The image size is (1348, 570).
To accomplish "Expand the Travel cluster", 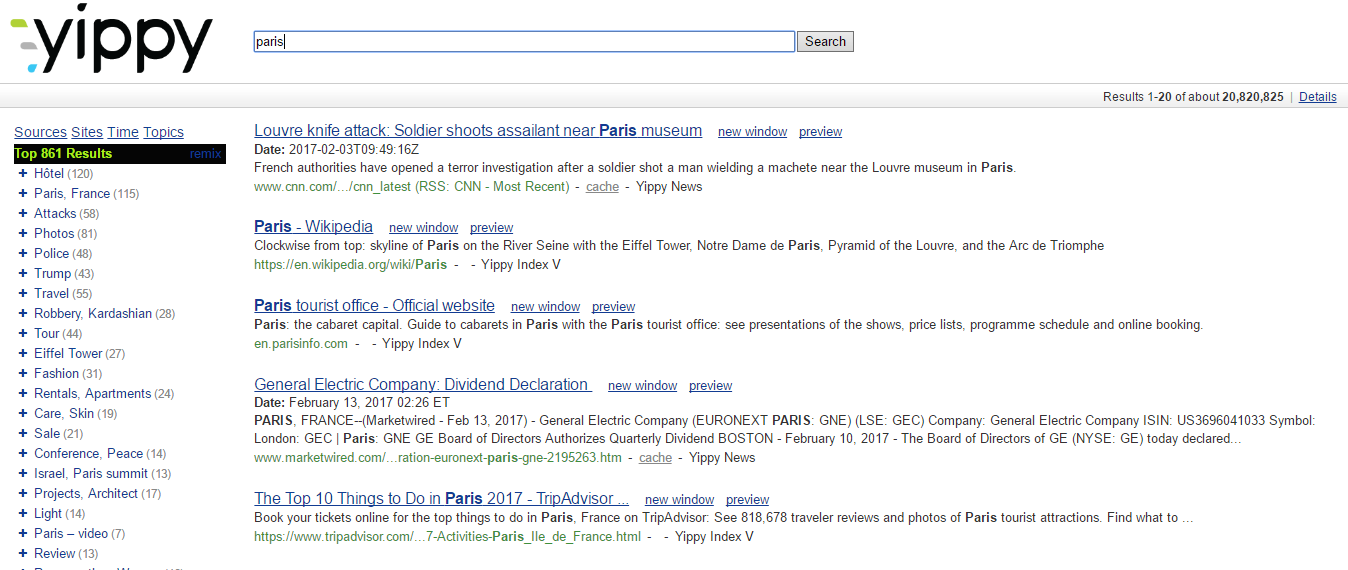I will coord(23,294).
